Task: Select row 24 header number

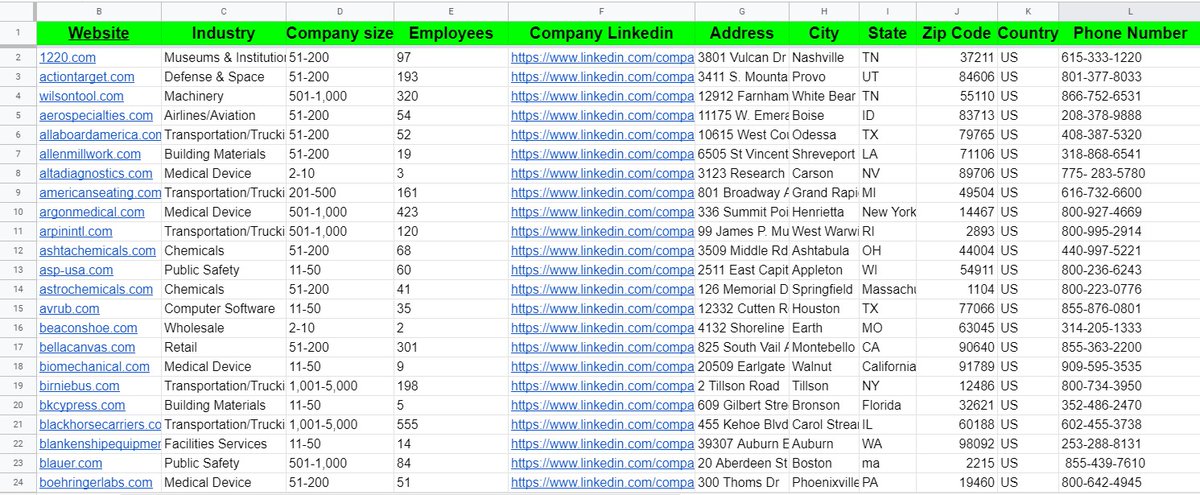Action: (18, 483)
